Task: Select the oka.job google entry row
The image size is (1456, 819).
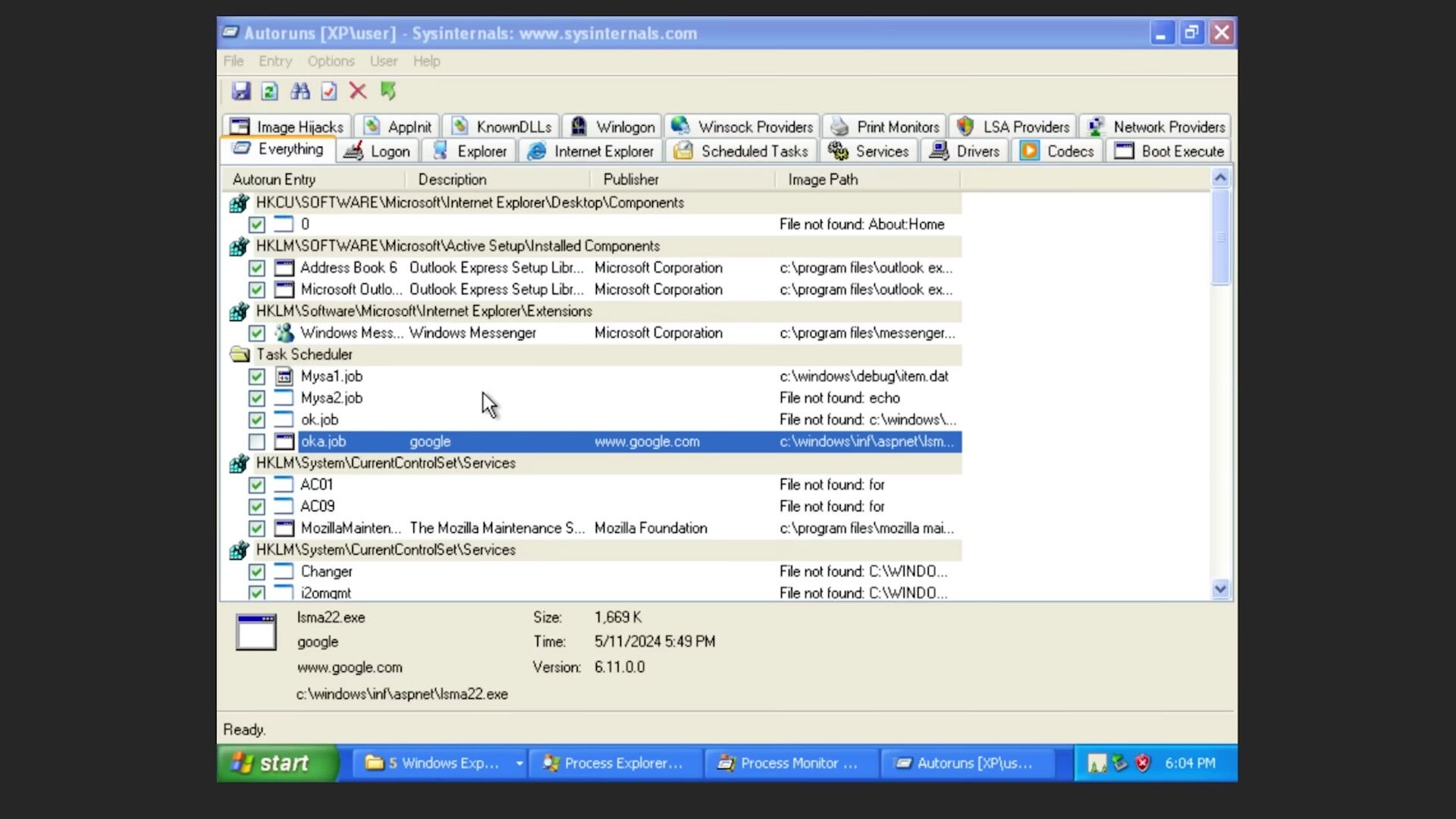Action: [x=629, y=441]
